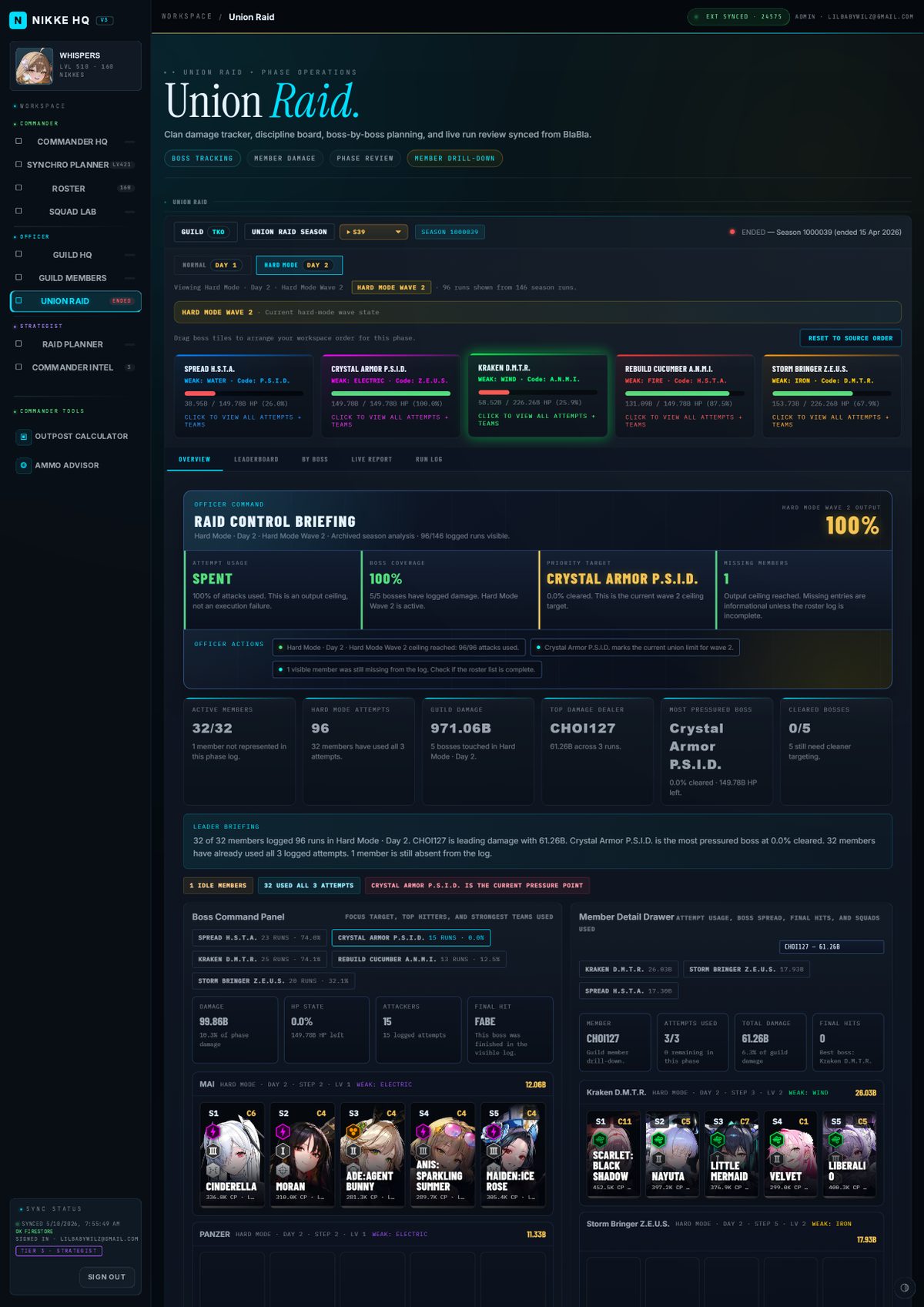Open Union Raid in the sidebar
The width and height of the screenshot is (924, 1307).
click(75, 301)
